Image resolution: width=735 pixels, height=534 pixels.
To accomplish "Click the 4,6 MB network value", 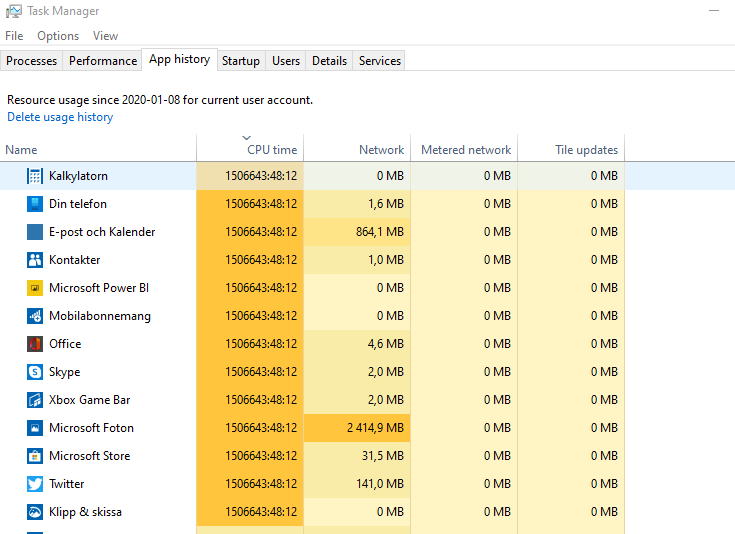I will [386, 344].
